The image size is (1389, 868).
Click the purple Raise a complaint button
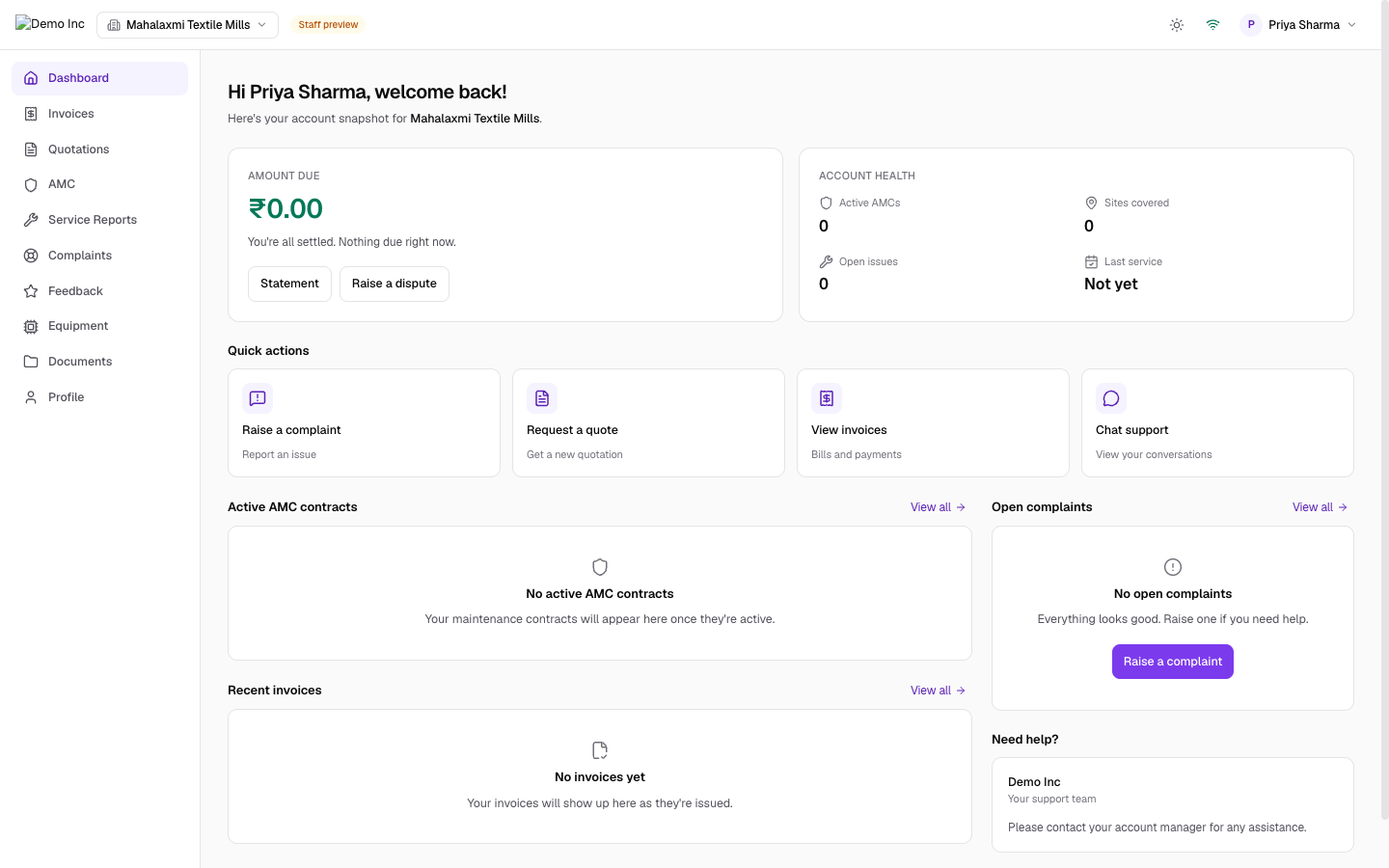[1173, 662]
